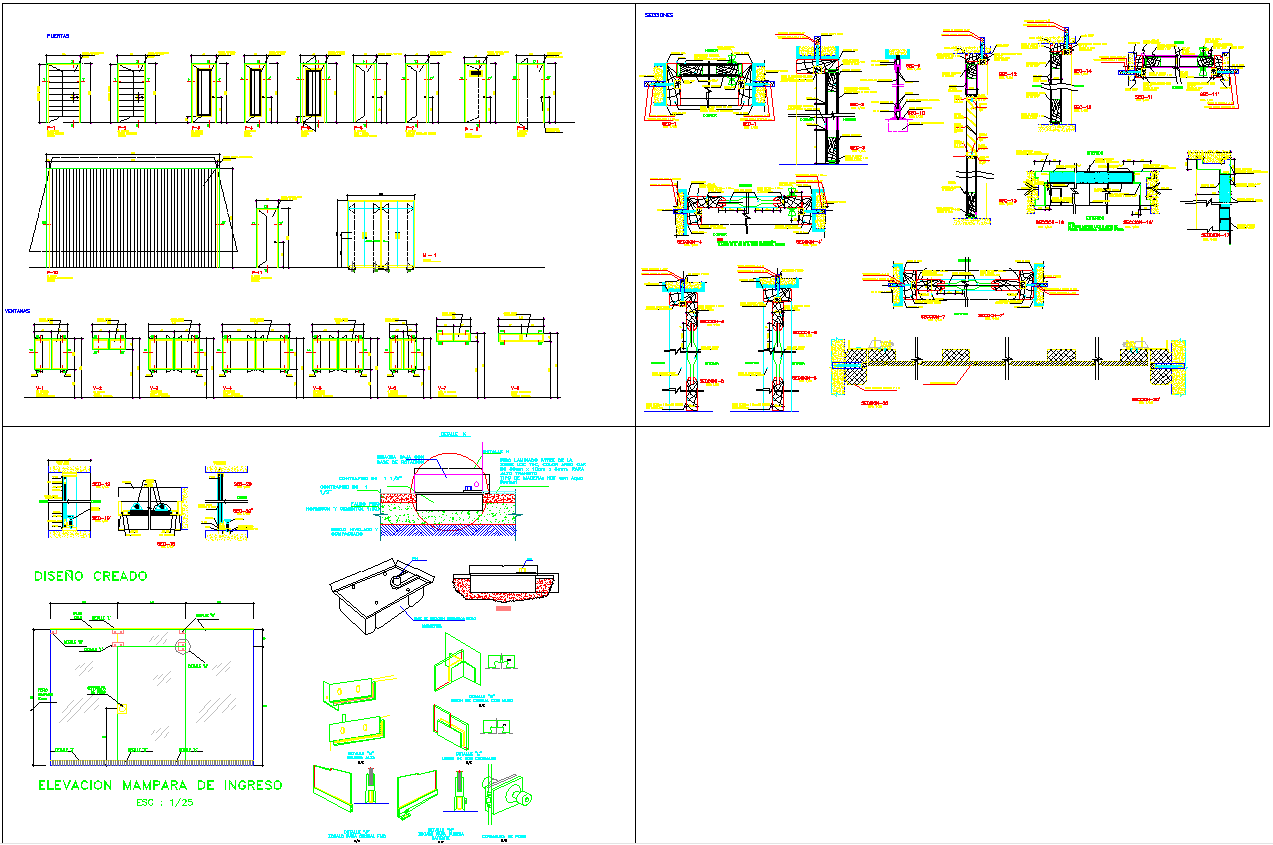1273x845 pixels.
Task: Select the ELEVACION MAMPARA DE INGRESO title
Action: 159,786
